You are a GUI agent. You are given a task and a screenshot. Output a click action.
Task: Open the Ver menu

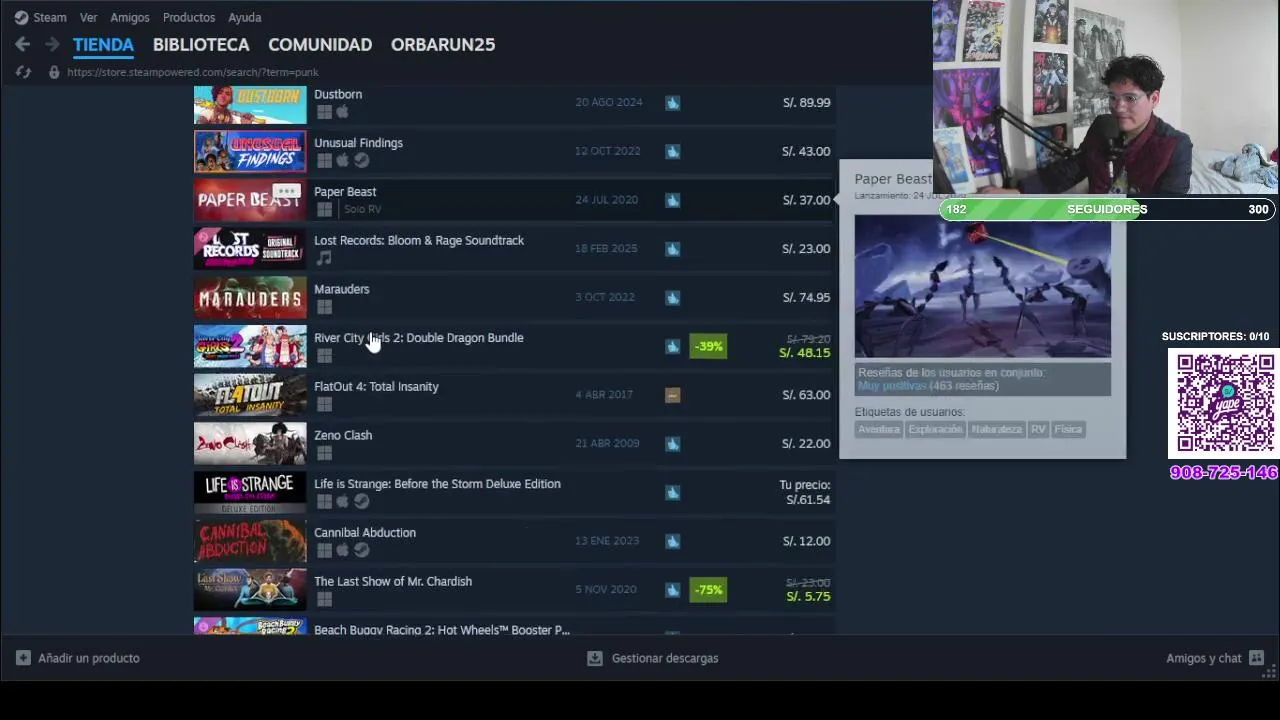tap(88, 17)
